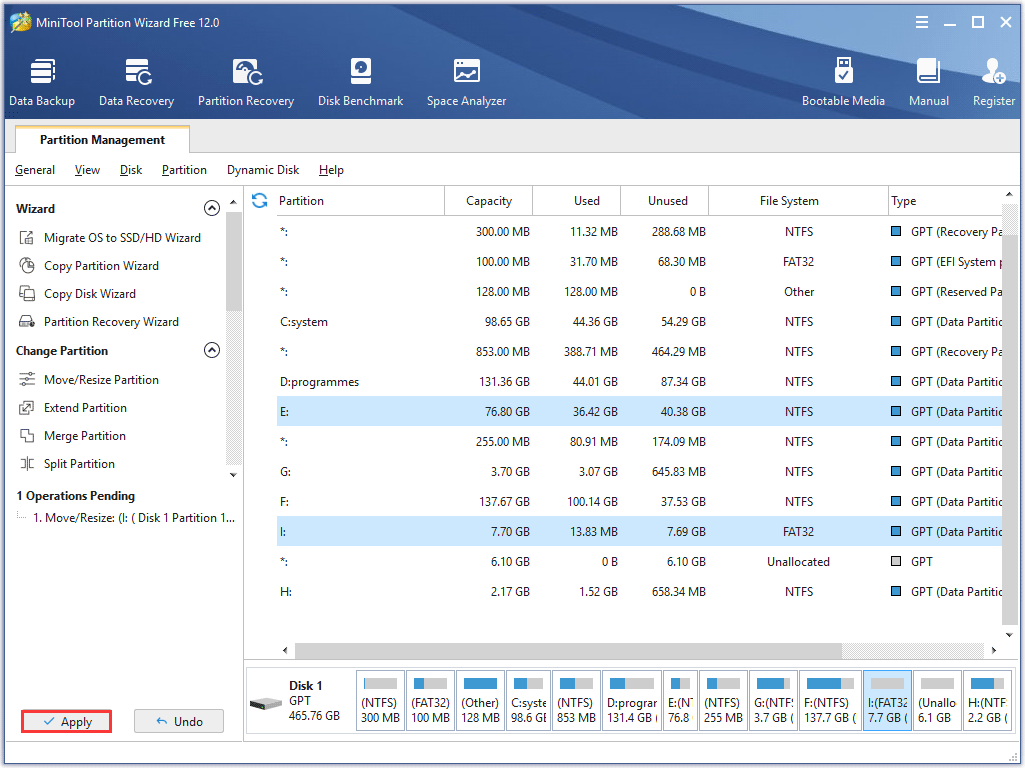This screenshot has height=768, width=1025.
Task: Select Disk 1 drive icon in disk map
Action: 266,703
